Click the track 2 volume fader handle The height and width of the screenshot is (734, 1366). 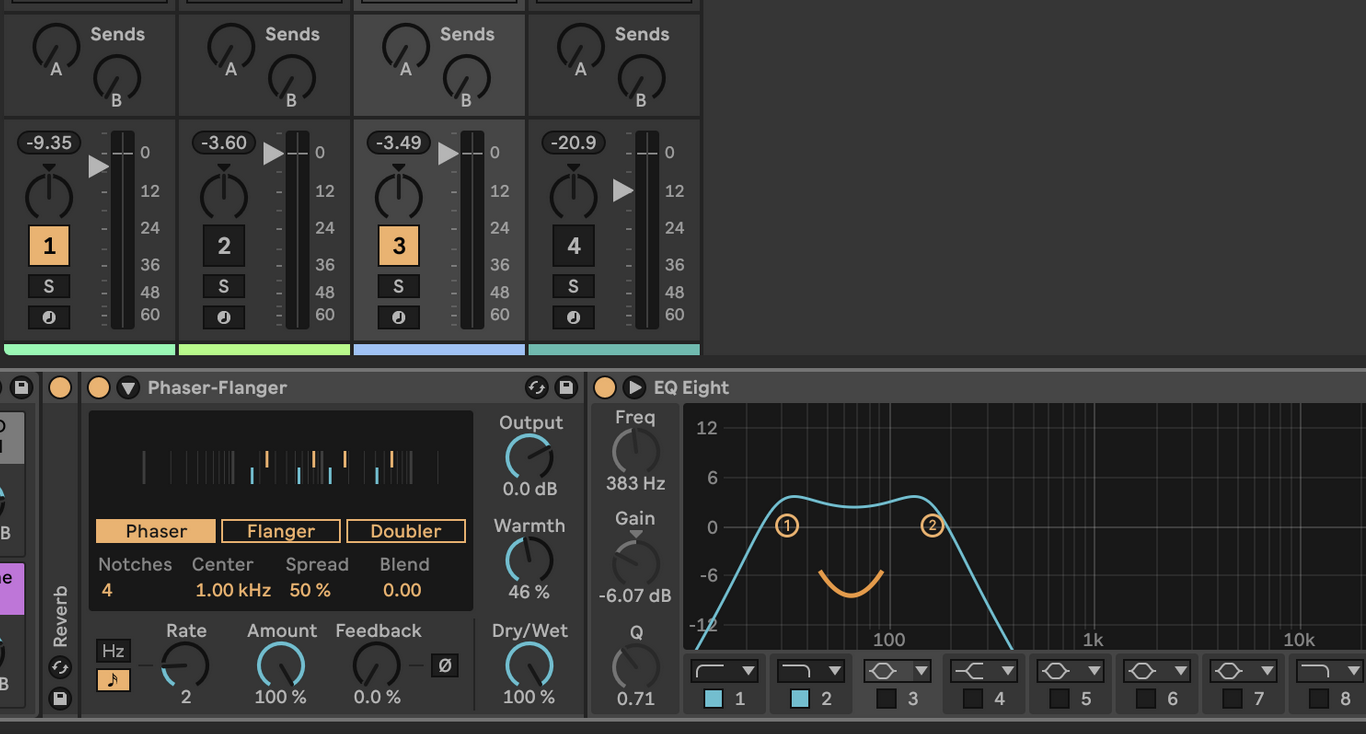click(273, 154)
